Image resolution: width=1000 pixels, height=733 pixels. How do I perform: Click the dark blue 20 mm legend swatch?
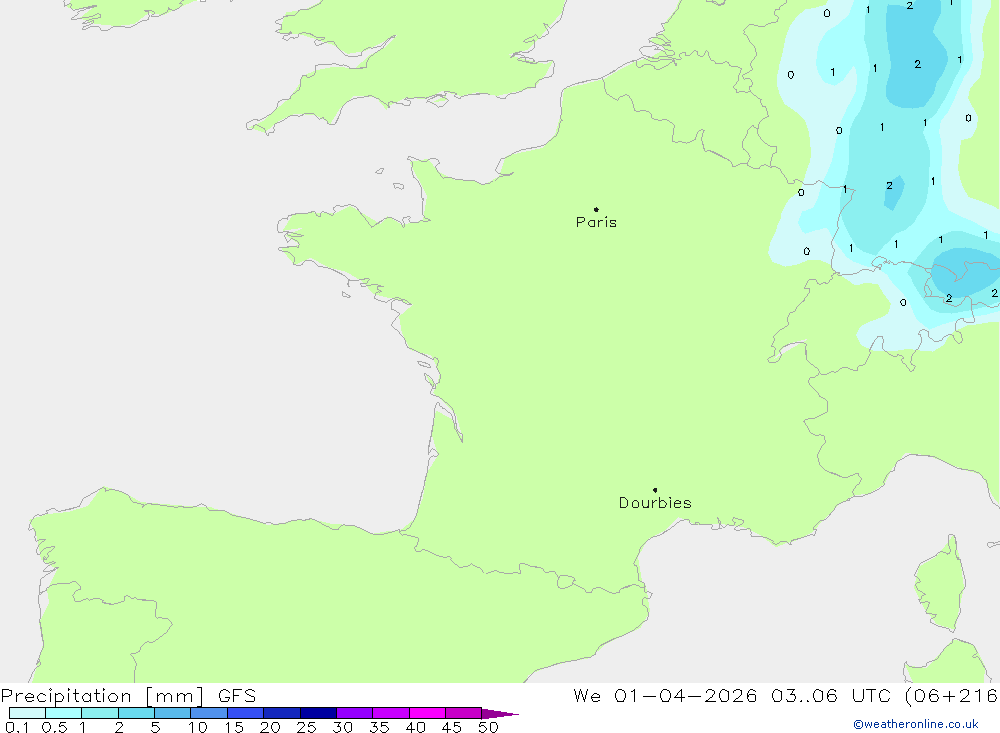(x=282, y=713)
